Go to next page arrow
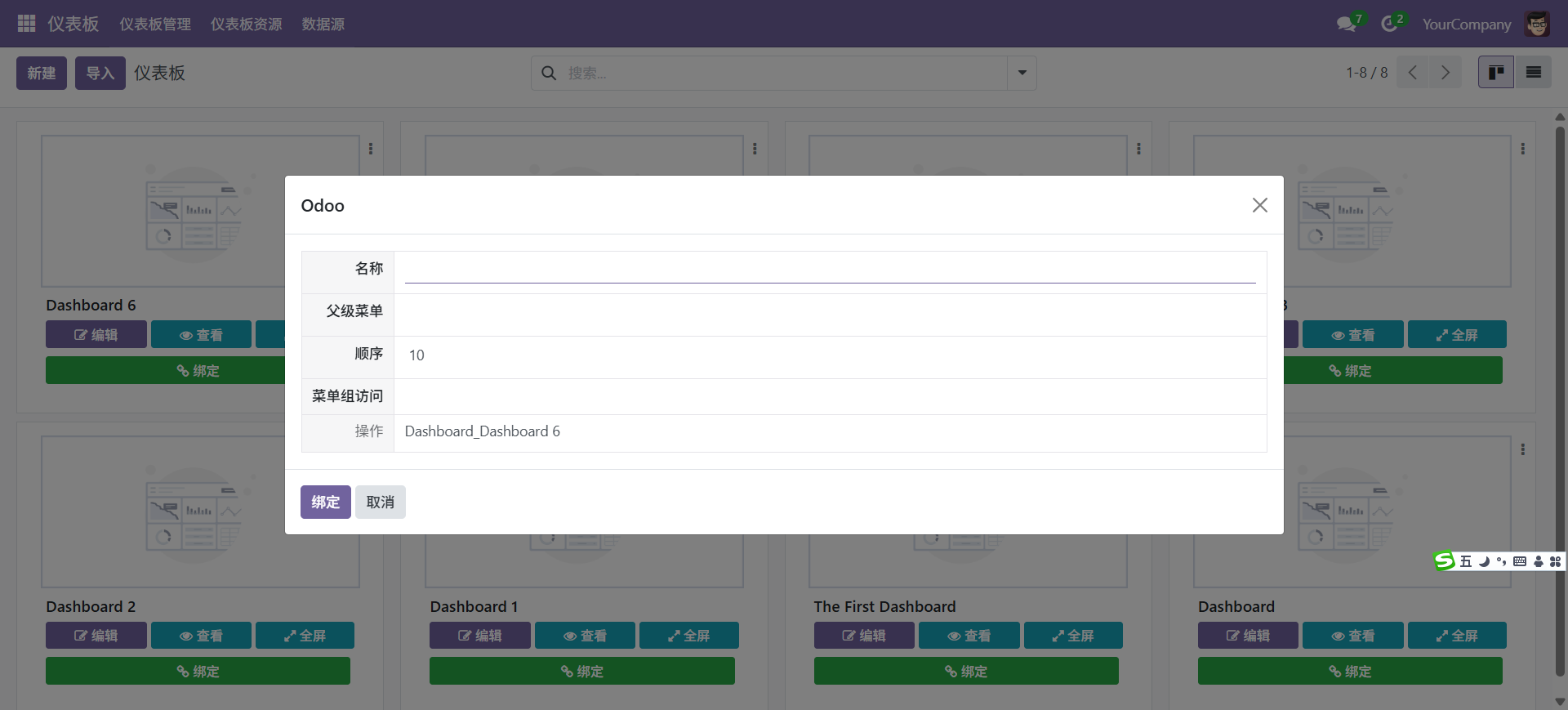Screen dimensions: 1568x710 click(1445, 73)
